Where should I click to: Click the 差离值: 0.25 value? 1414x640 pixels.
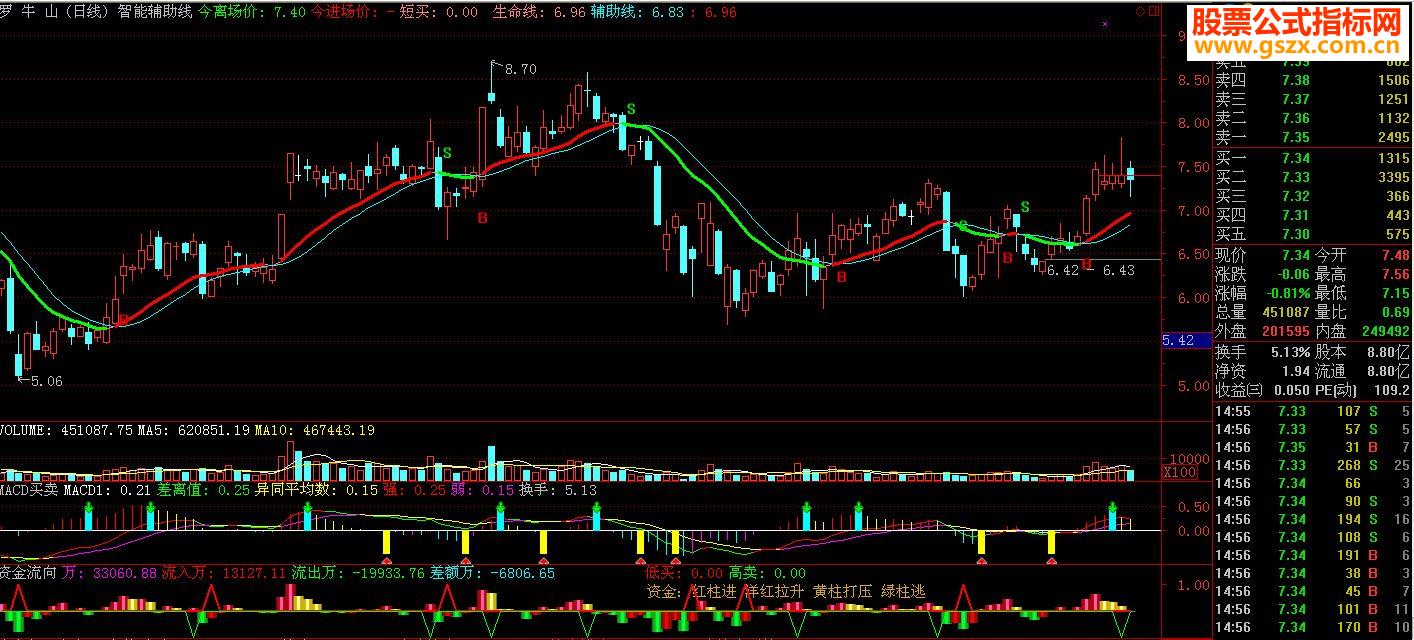[205, 490]
